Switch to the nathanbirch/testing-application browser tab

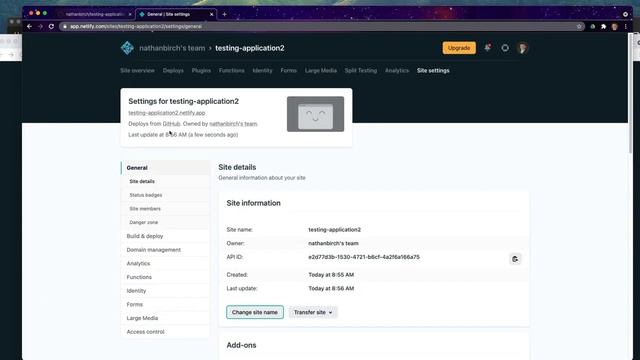tap(95, 14)
